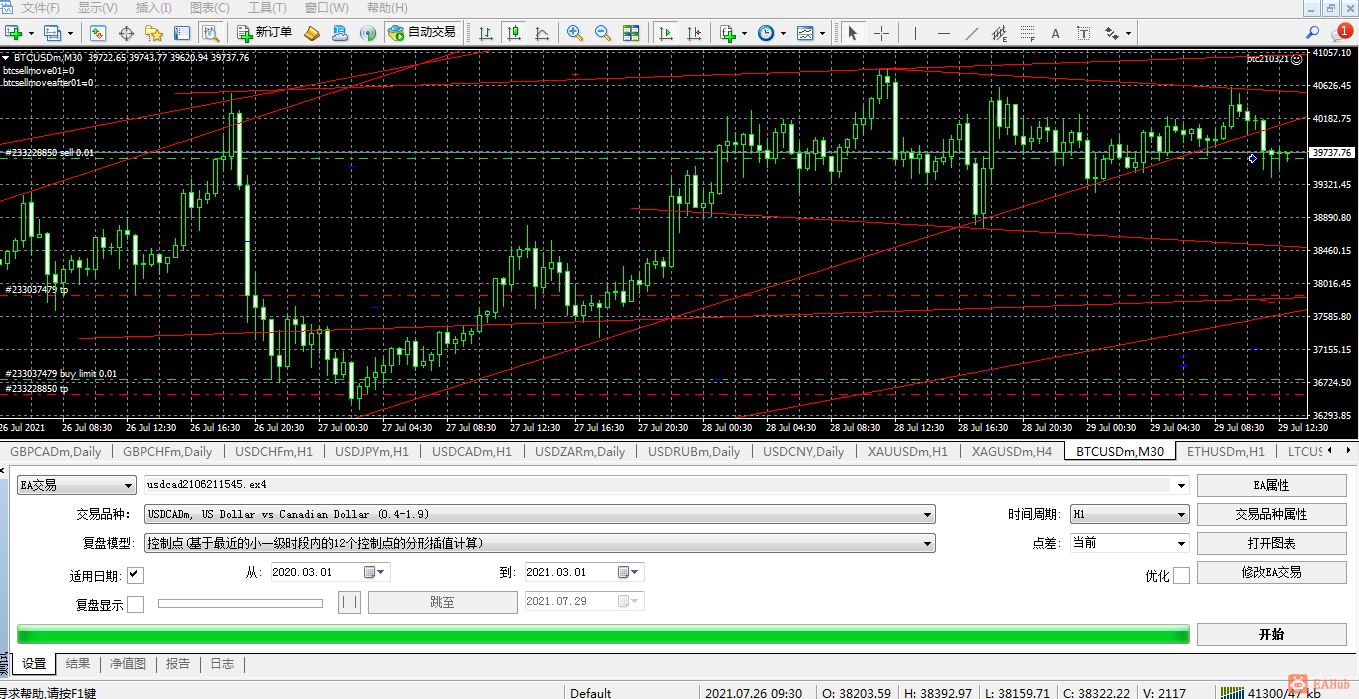1359x699 pixels.
Task: Draw a vertical line tool
Action: coord(915,33)
